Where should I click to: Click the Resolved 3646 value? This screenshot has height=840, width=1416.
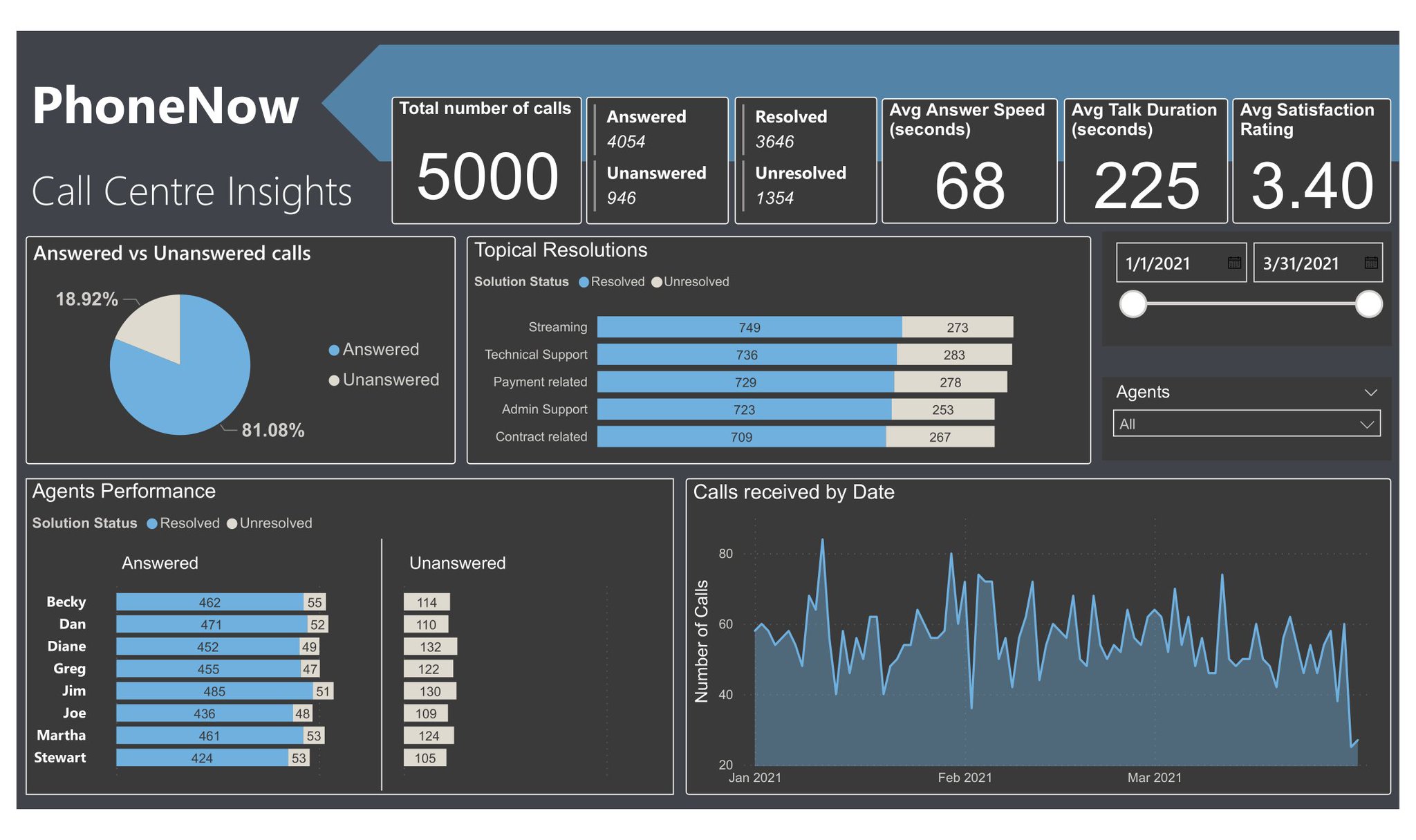(x=774, y=142)
